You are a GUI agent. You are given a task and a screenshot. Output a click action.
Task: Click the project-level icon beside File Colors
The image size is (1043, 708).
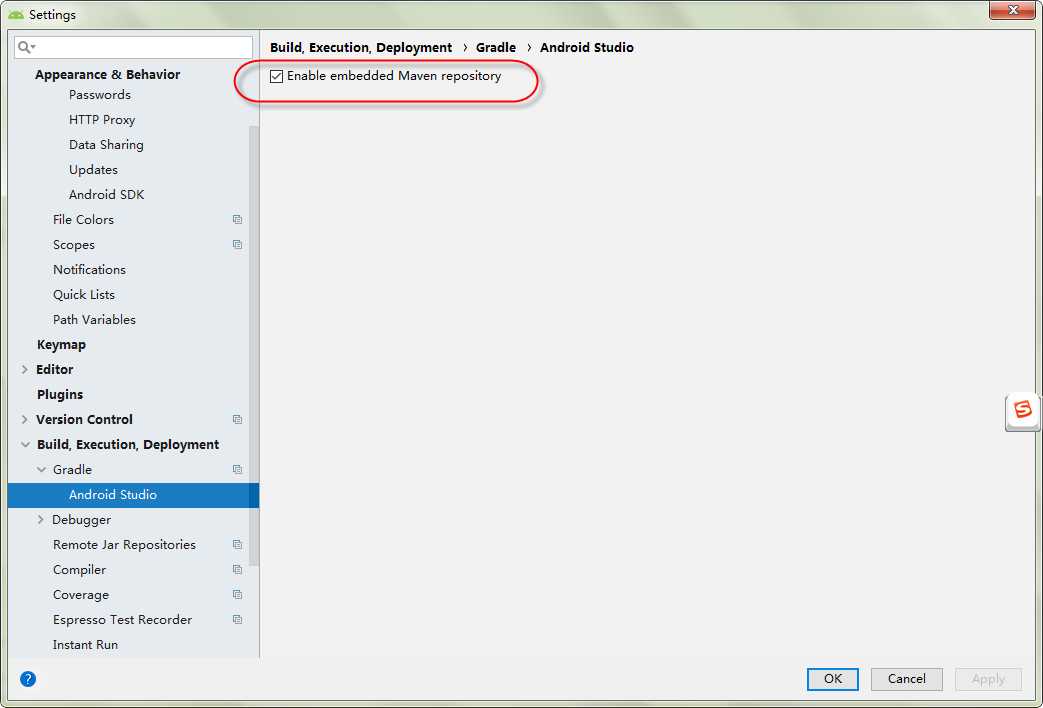pos(237,220)
